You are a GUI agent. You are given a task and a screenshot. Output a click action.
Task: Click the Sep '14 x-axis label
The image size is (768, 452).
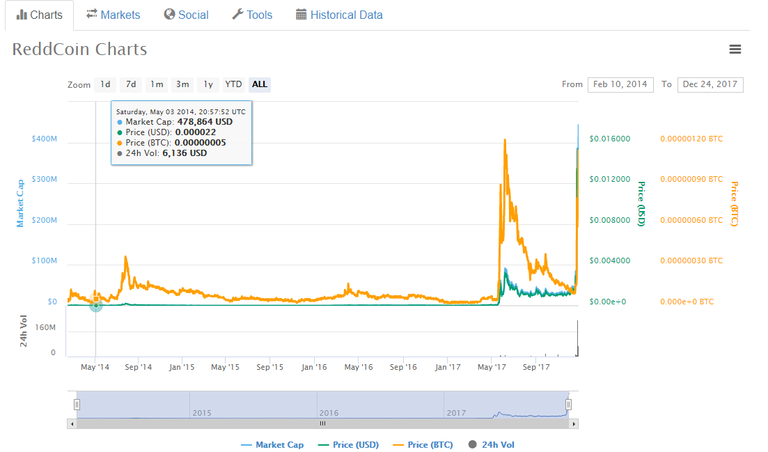138,367
